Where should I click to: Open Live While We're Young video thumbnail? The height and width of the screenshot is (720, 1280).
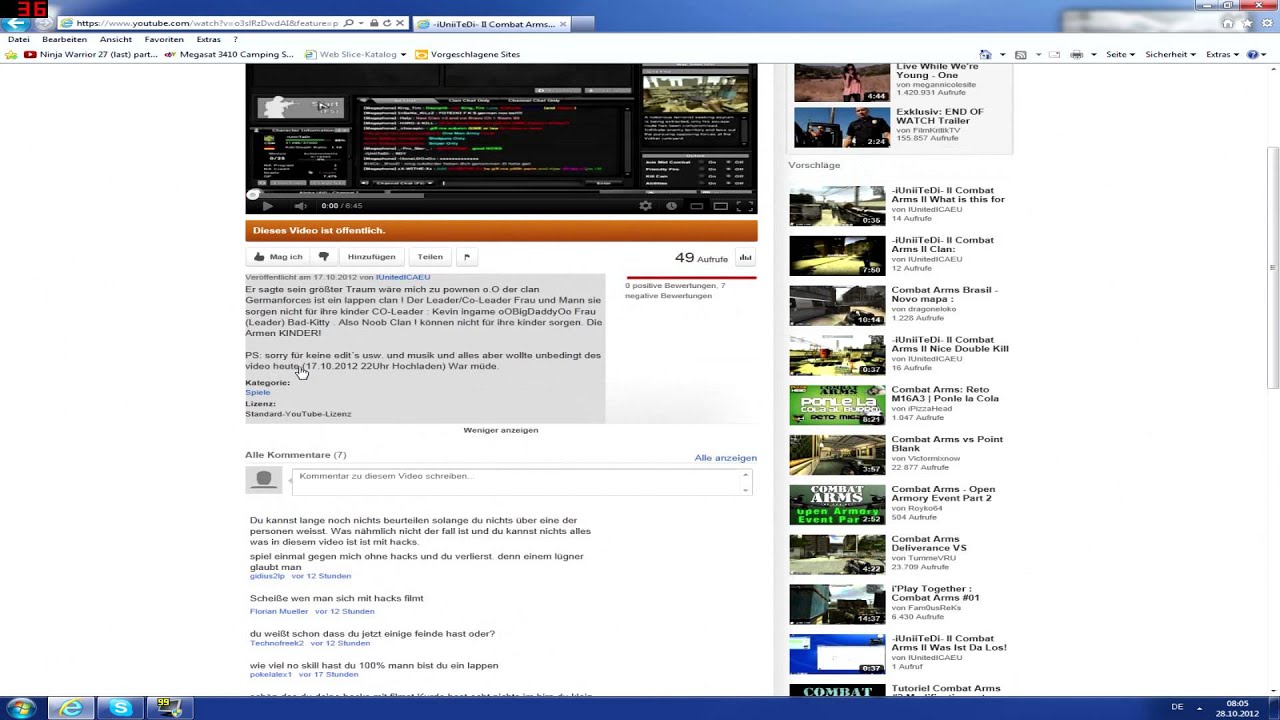point(842,82)
